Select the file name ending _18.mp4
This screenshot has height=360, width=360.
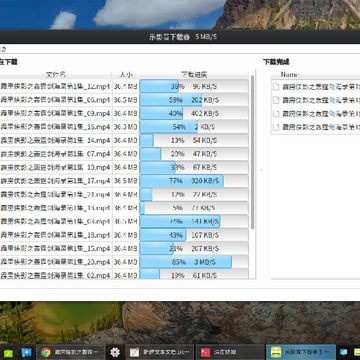click(55, 235)
